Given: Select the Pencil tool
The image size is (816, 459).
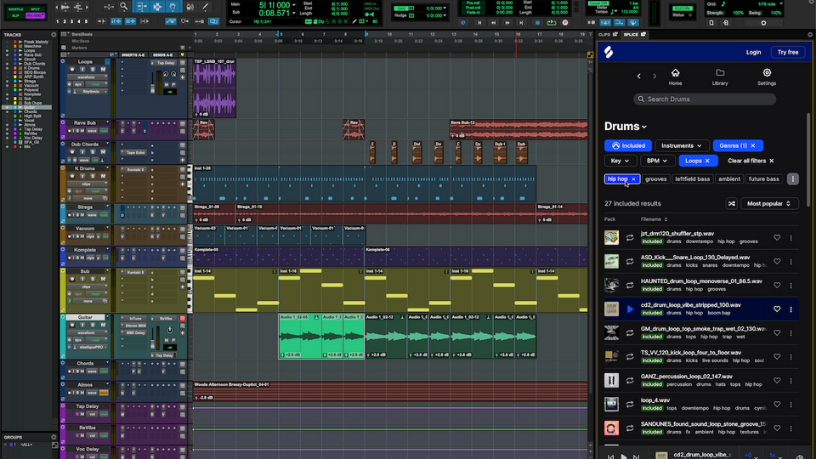Looking at the screenshot, I should [206, 7].
